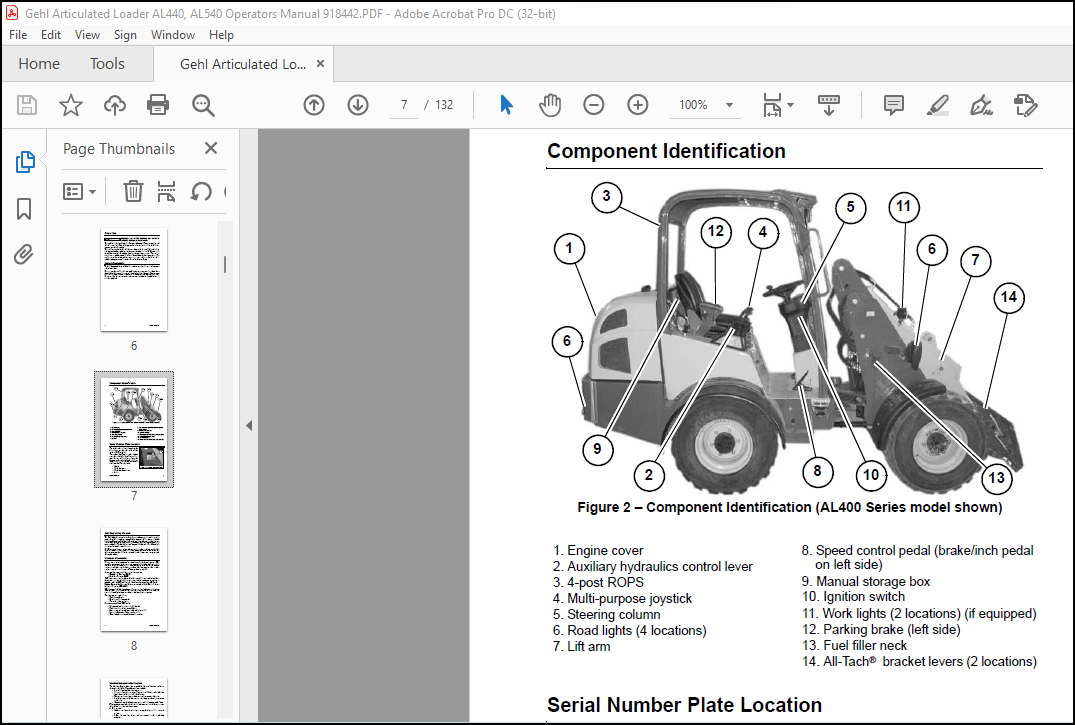
Task: Open the Attachments paperclip icon
Action: (24, 254)
